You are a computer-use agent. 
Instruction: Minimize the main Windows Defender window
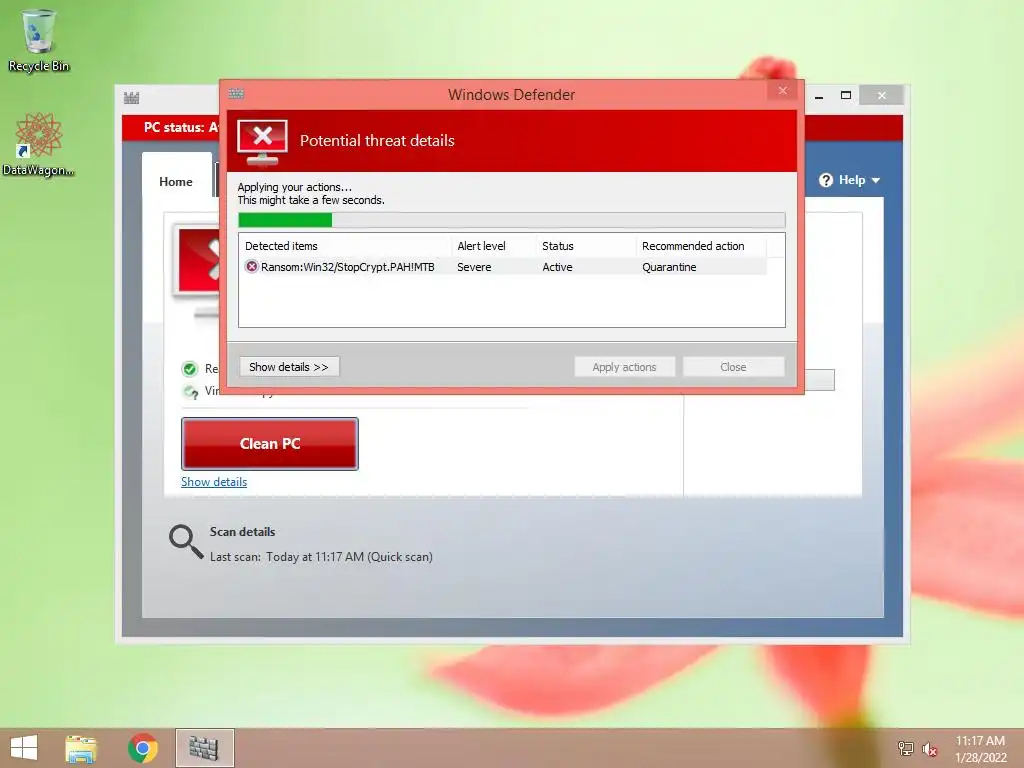tap(819, 96)
